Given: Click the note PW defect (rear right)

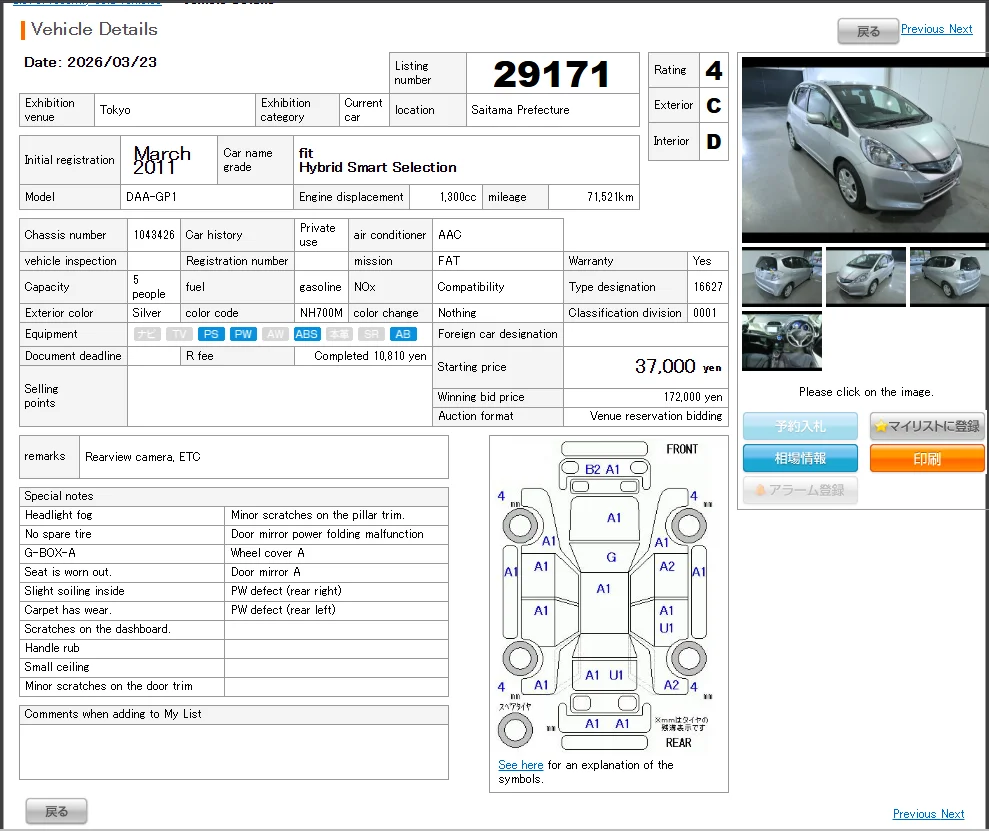Looking at the screenshot, I should click(x=286, y=591).
